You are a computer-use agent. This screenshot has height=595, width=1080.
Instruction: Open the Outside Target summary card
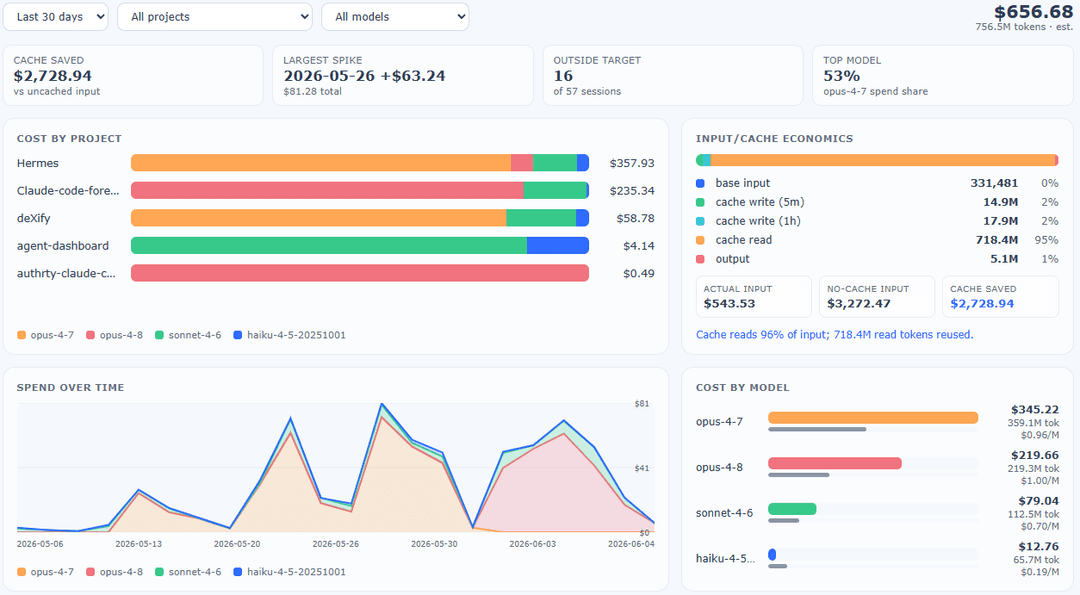673,76
